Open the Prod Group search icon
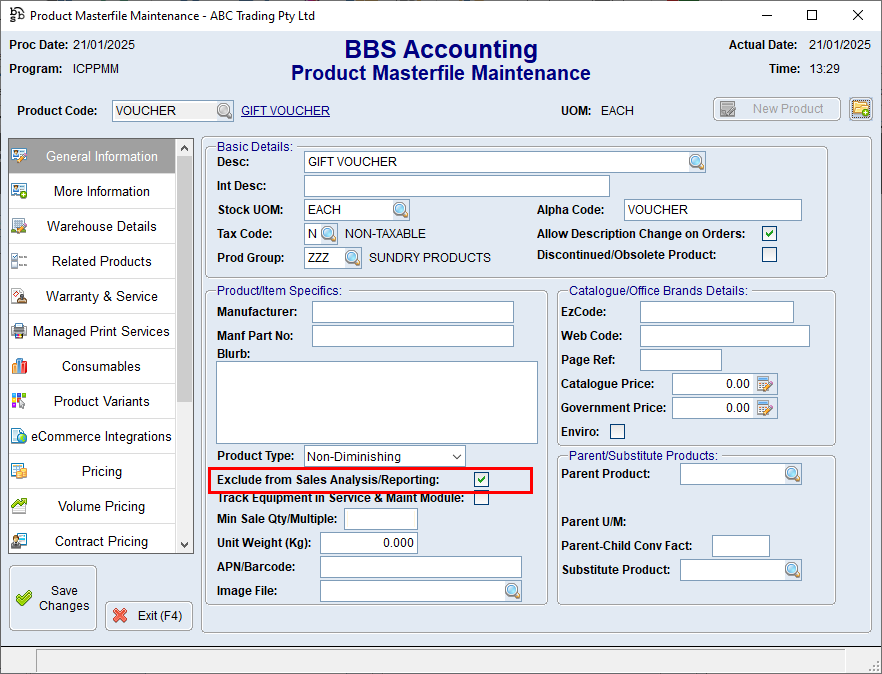 click(352, 258)
